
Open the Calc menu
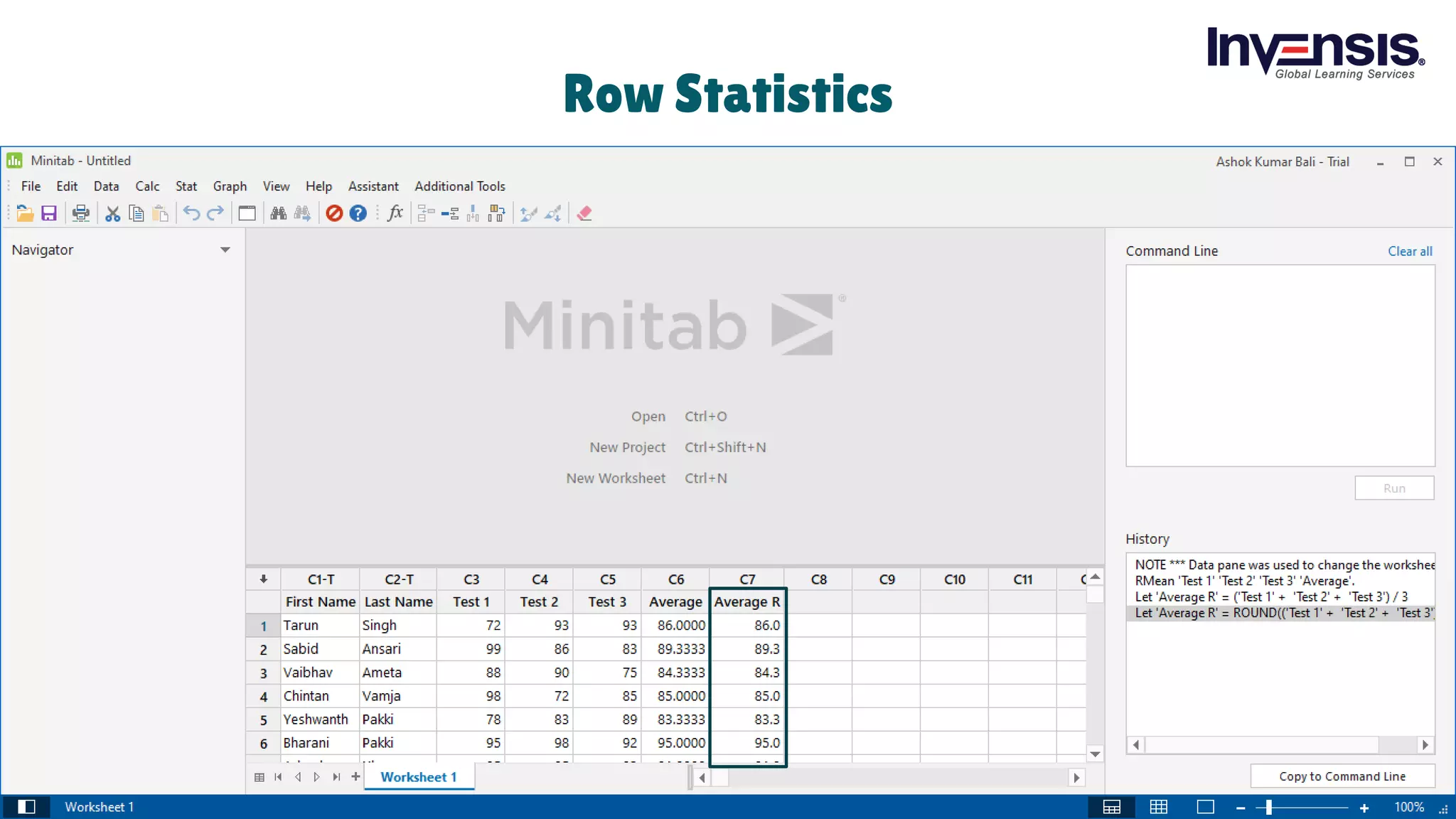tap(147, 186)
